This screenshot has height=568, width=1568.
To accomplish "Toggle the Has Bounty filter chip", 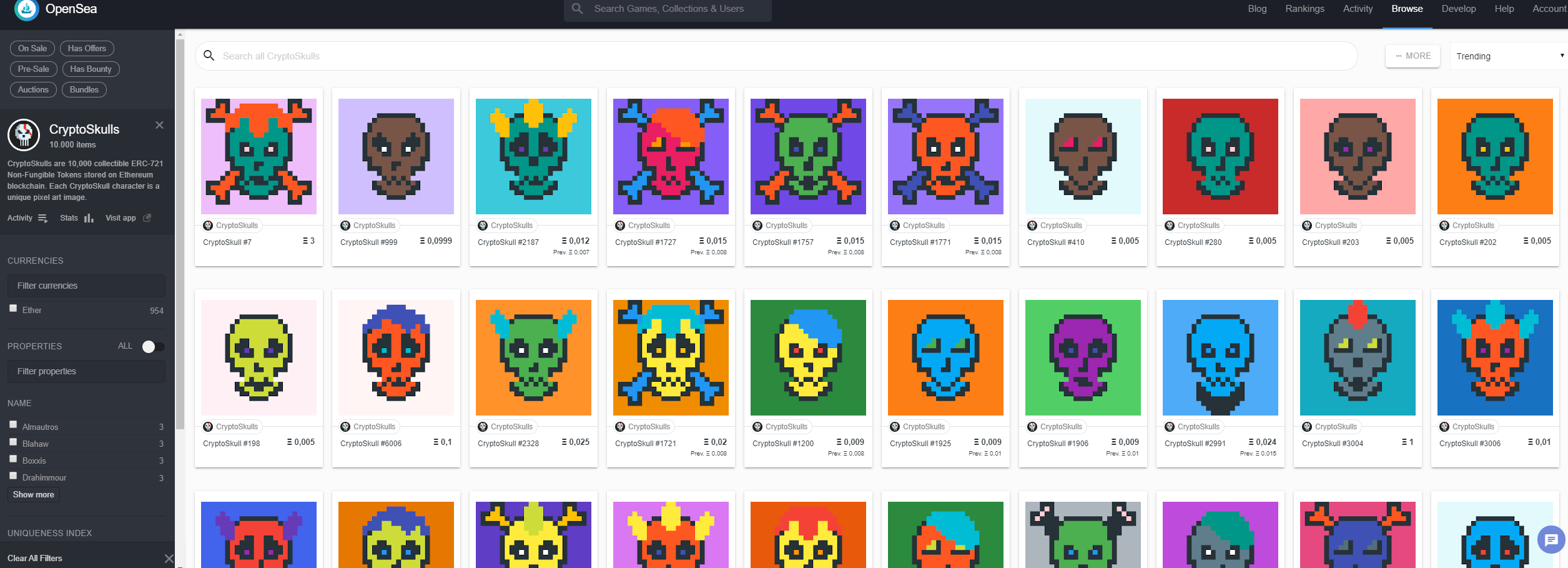I will pos(91,69).
